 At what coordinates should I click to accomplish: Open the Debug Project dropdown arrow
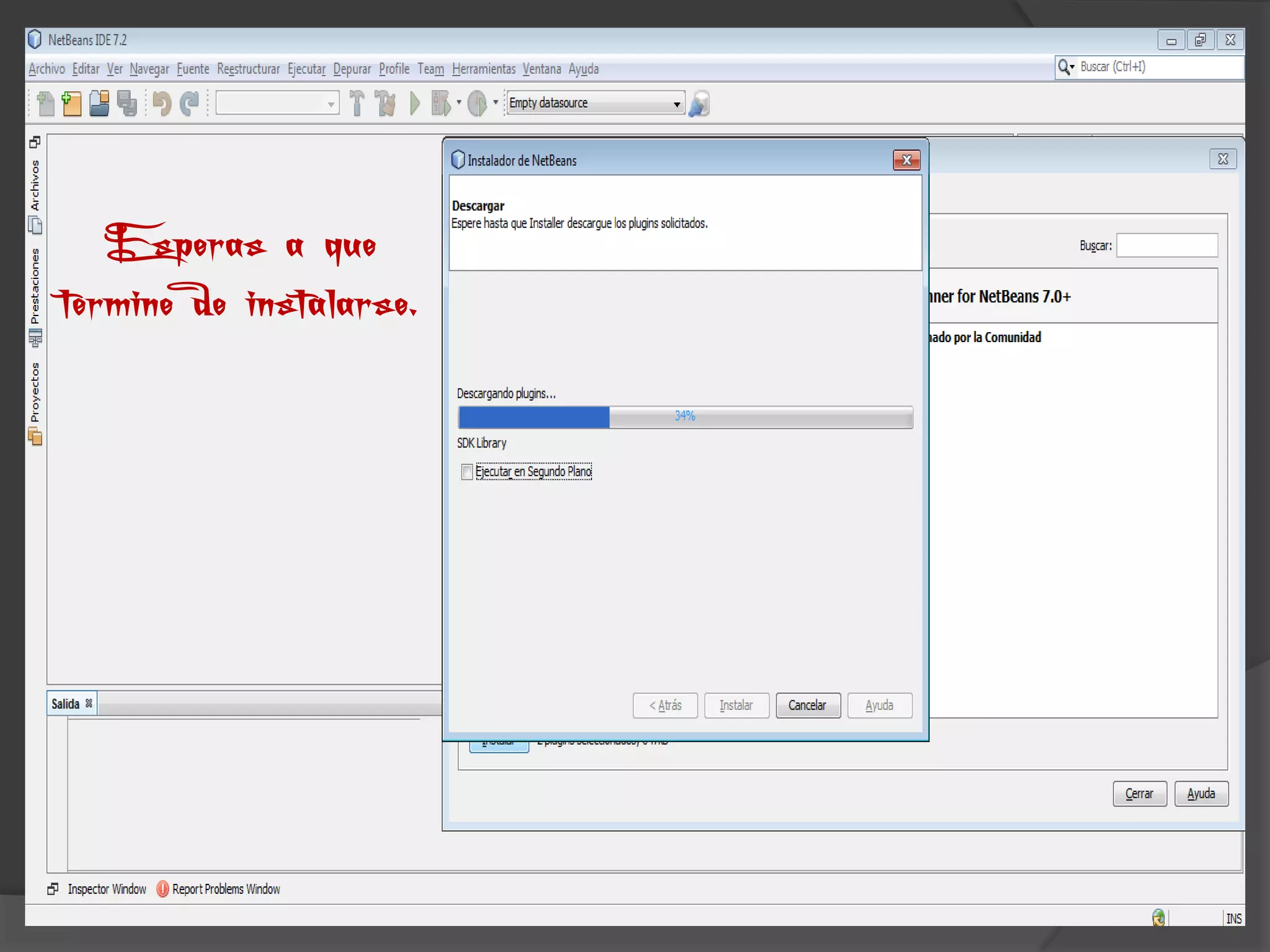[x=459, y=102]
